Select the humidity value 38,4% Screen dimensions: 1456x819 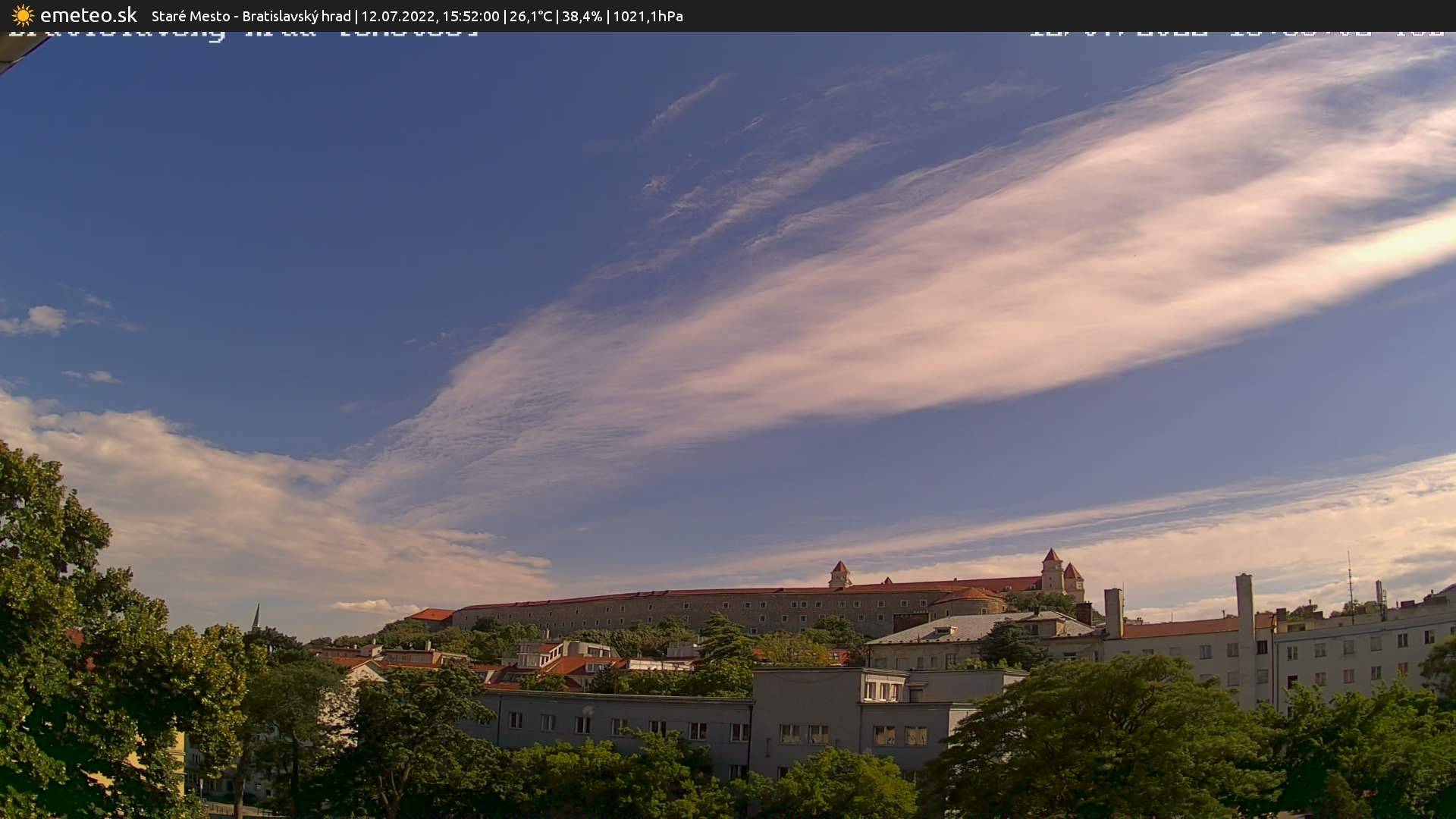[582, 15]
